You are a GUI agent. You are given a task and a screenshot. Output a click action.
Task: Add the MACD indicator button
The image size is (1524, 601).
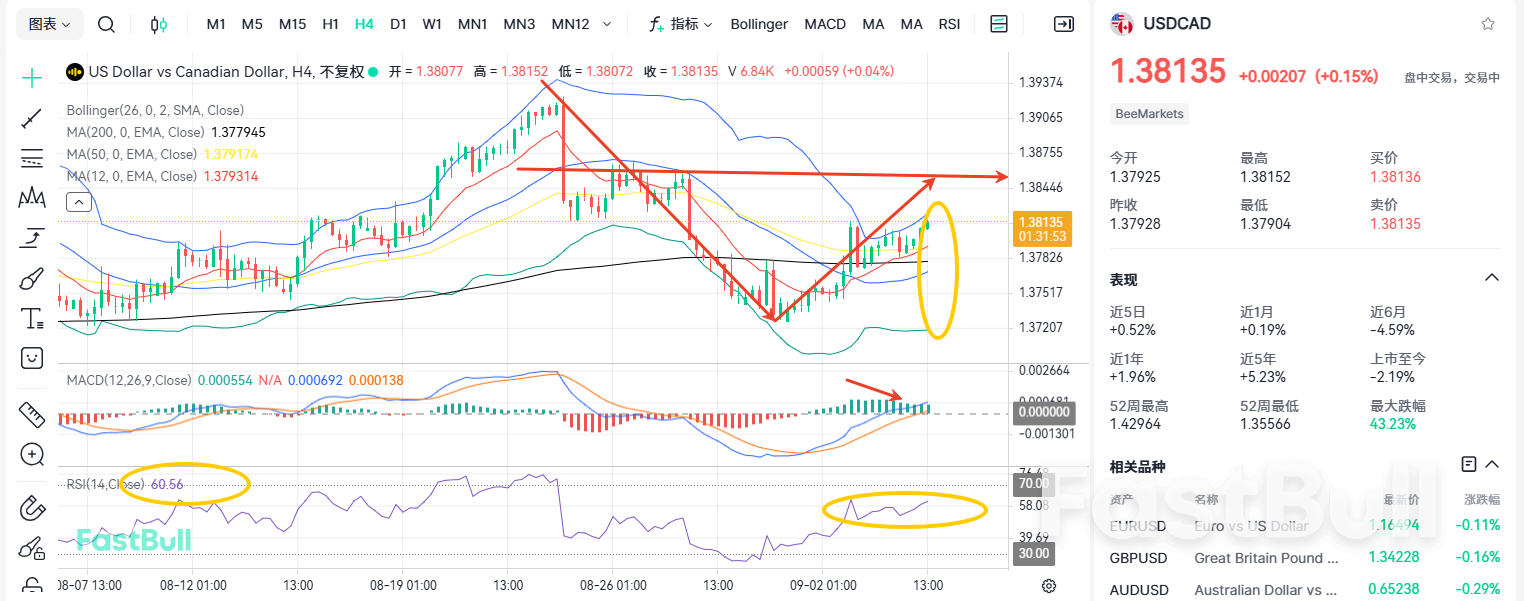pyautogui.click(x=825, y=23)
